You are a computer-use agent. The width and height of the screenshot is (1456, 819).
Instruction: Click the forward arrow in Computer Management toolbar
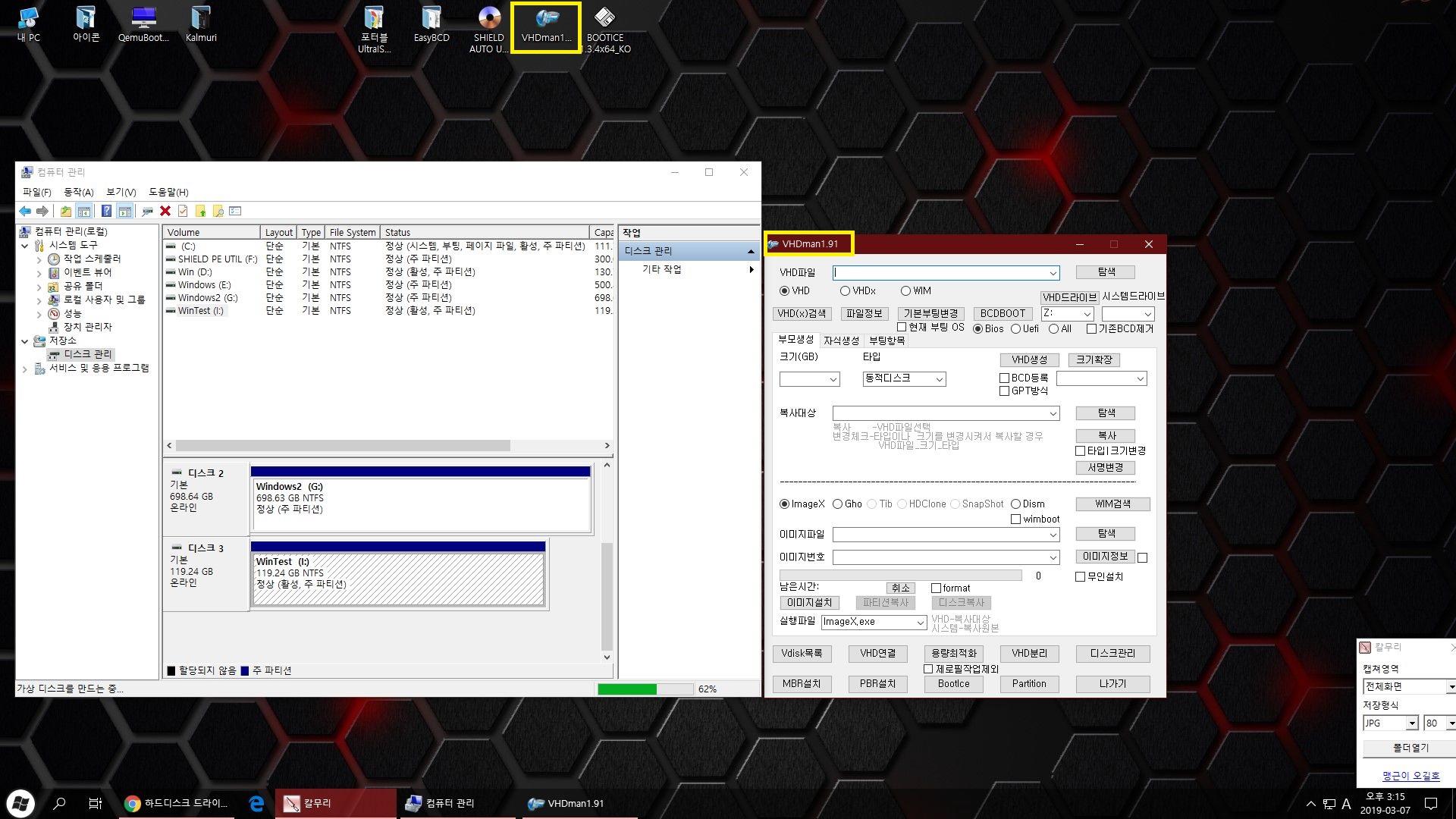(42, 212)
